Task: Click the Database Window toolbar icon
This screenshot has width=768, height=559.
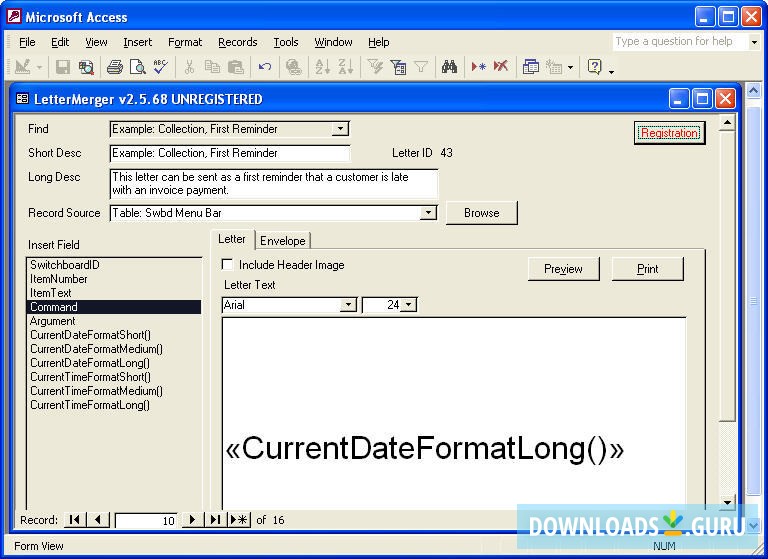Action: pyautogui.click(x=530, y=67)
